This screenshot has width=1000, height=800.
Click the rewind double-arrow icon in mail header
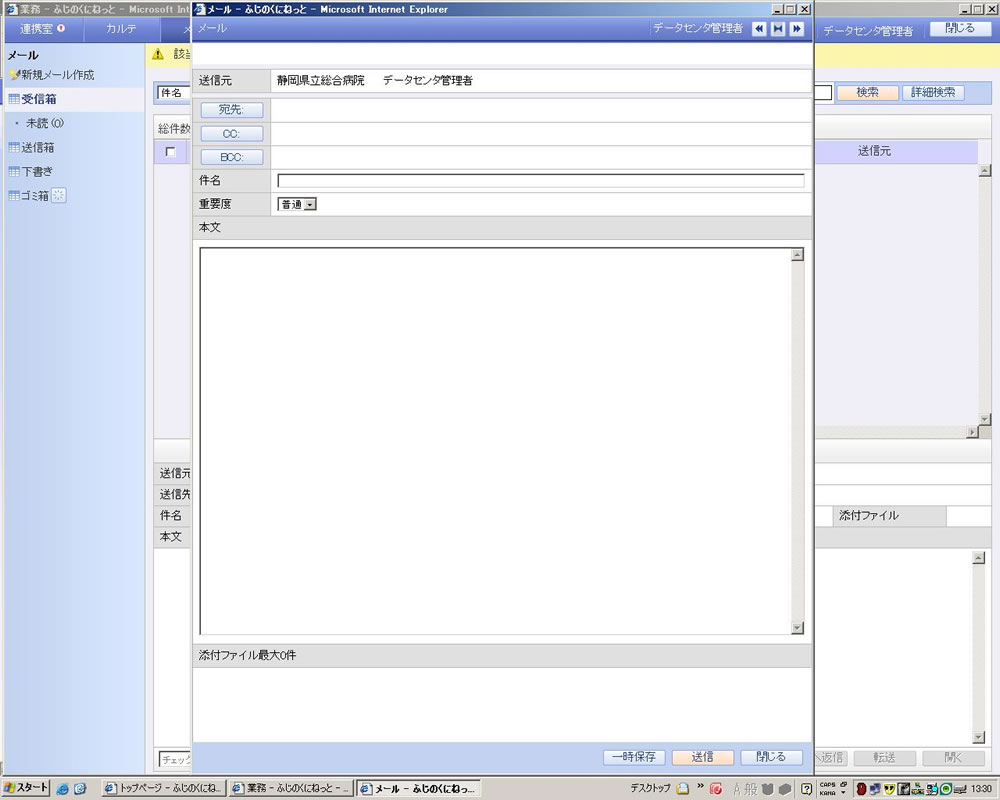759,29
